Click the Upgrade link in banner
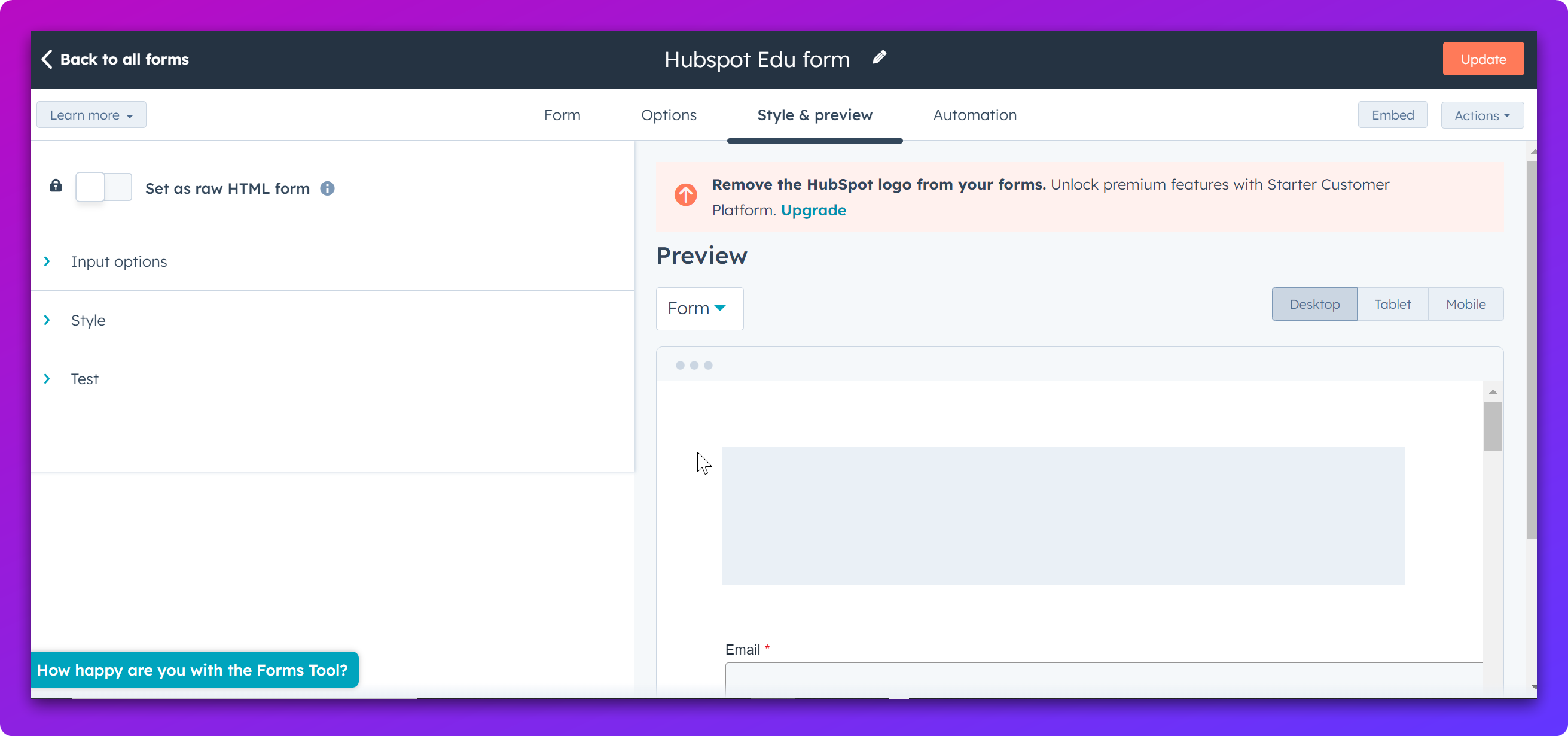The image size is (1568, 736). tap(813, 210)
